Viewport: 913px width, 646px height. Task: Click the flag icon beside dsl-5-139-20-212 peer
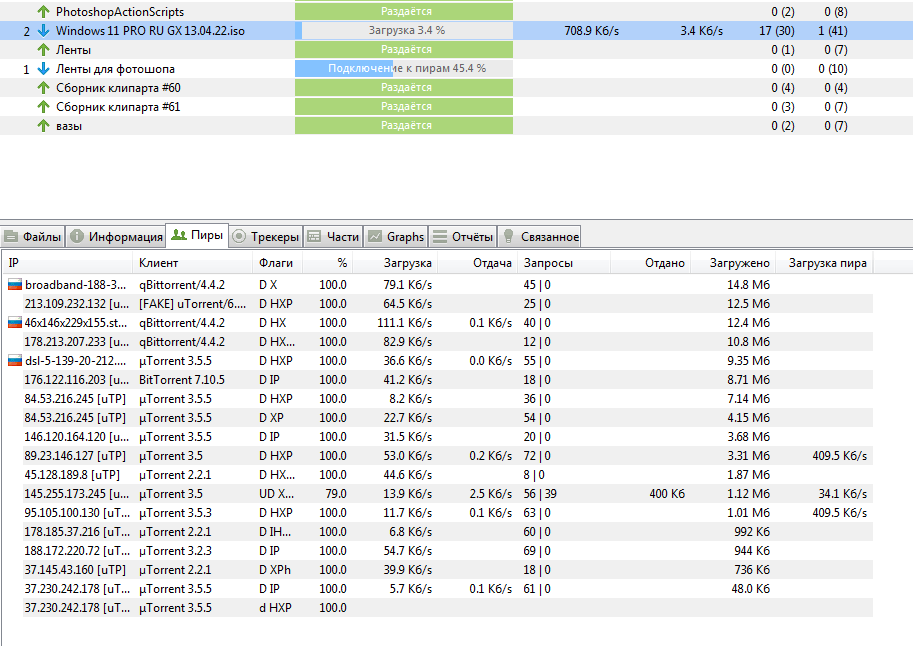pyautogui.click(x=15, y=361)
